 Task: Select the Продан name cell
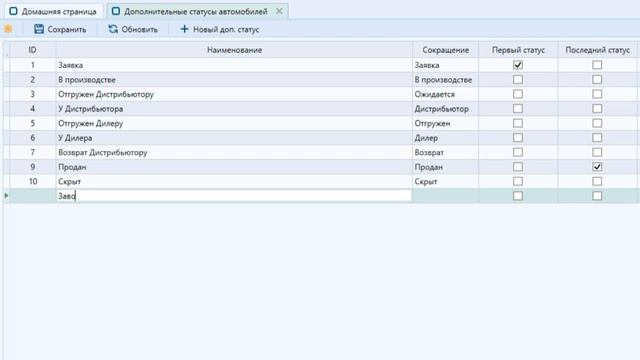(234, 167)
